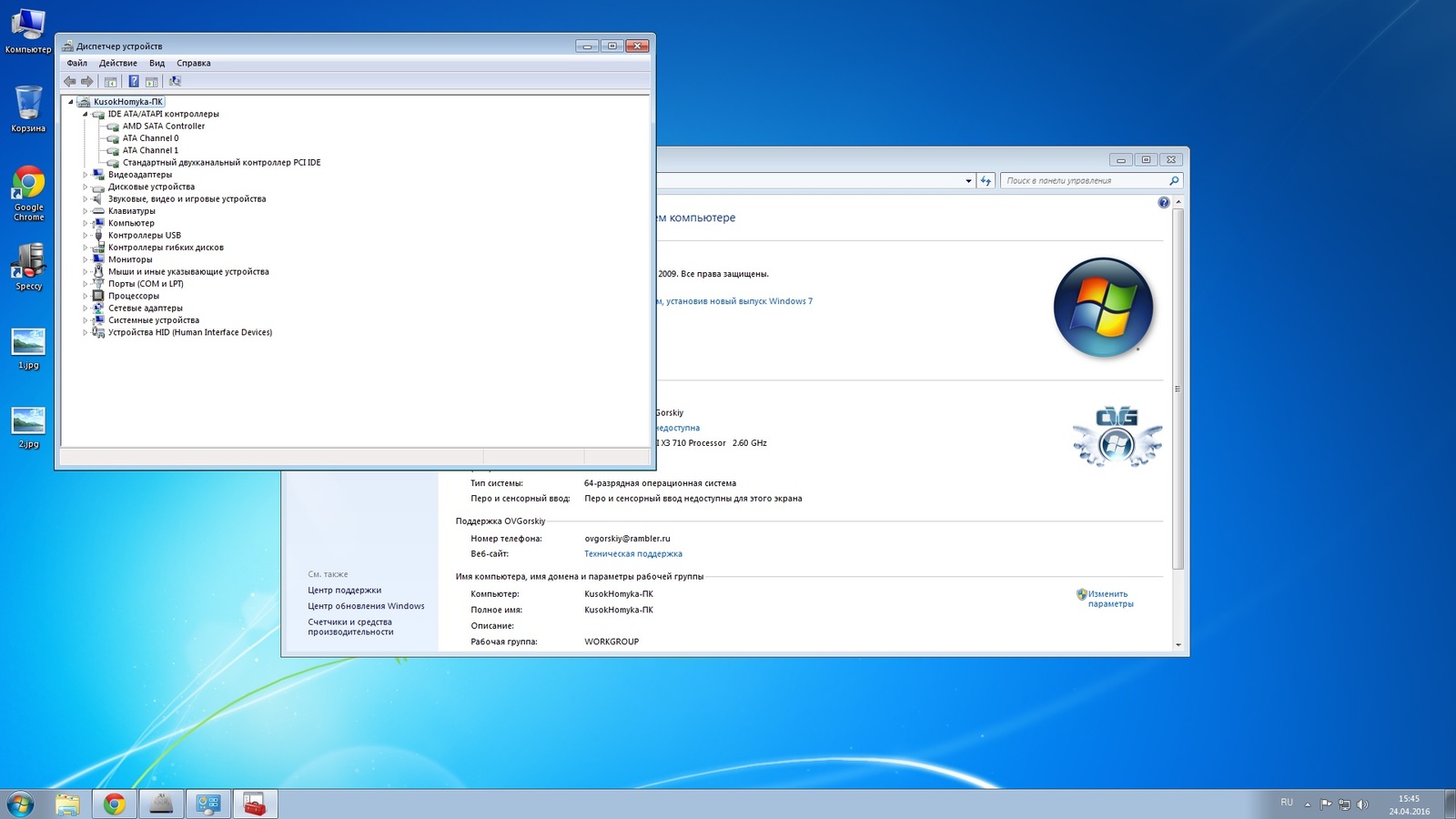This screenshot has width=1456, height=819.
Task: Click the refresh button beside the address bar
Action: 986,181
